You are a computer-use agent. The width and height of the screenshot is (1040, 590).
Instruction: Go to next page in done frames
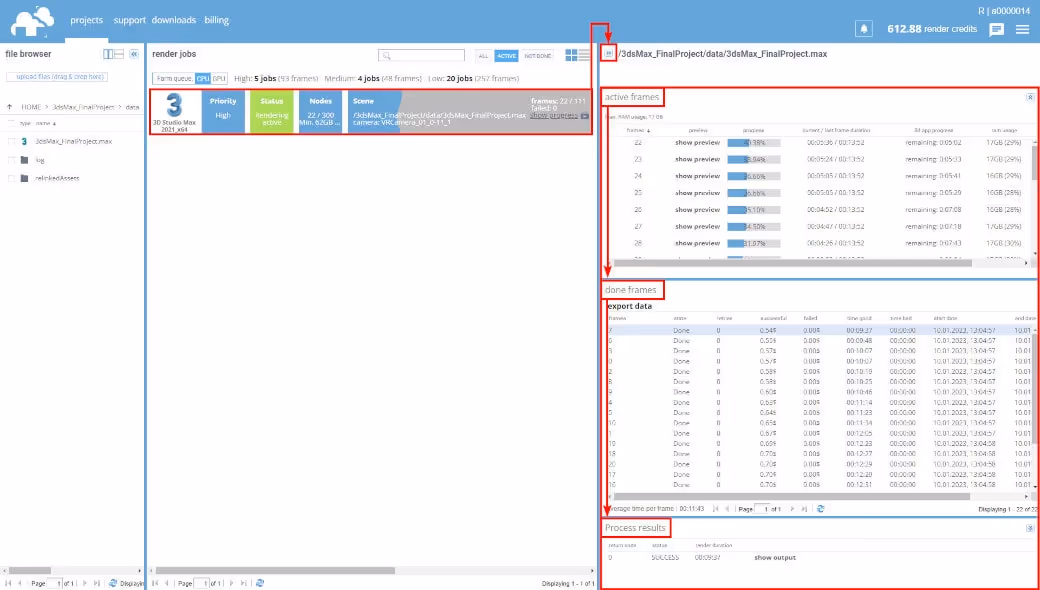pos(792,509)
